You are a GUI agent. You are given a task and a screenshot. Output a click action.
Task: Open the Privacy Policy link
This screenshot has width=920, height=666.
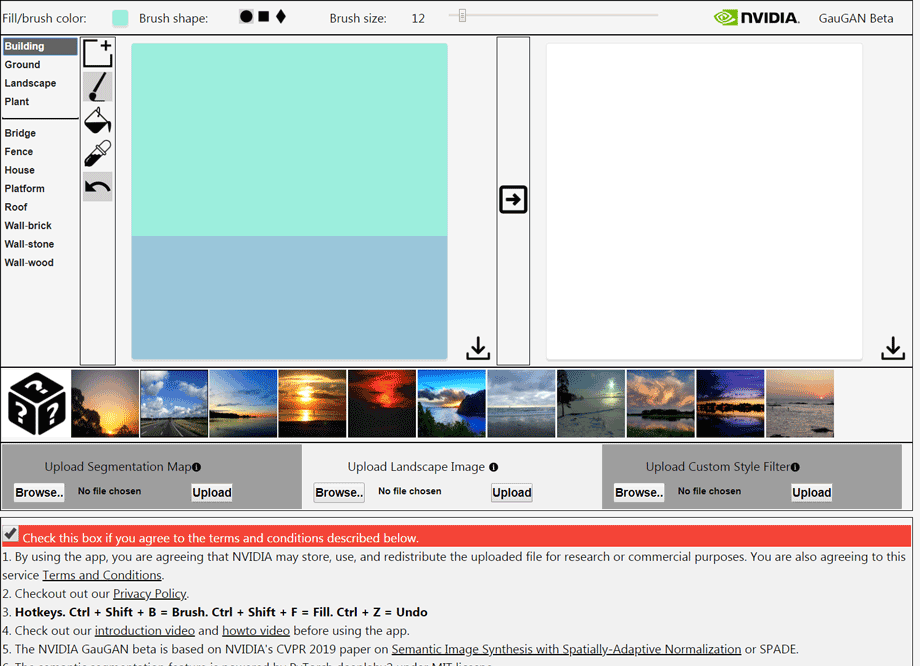(x=149, y=594)
